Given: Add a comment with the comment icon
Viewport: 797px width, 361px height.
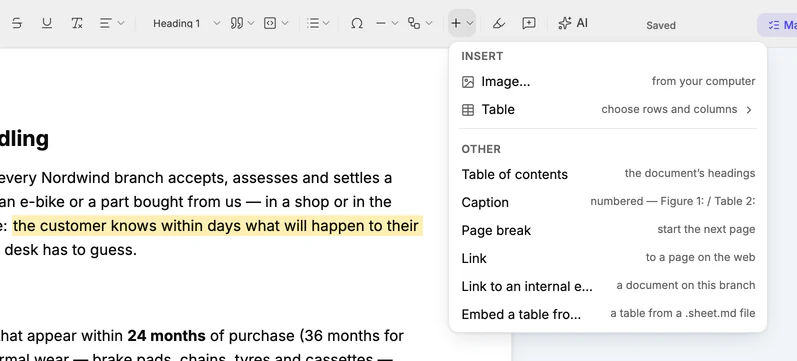Looking at the screenshot, I should pyautogui.click(x=529, y=23).
